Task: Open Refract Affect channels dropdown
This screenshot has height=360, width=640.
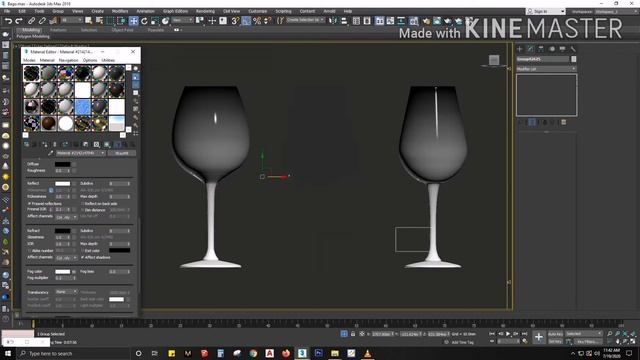Action: click(x=66, y=258)
